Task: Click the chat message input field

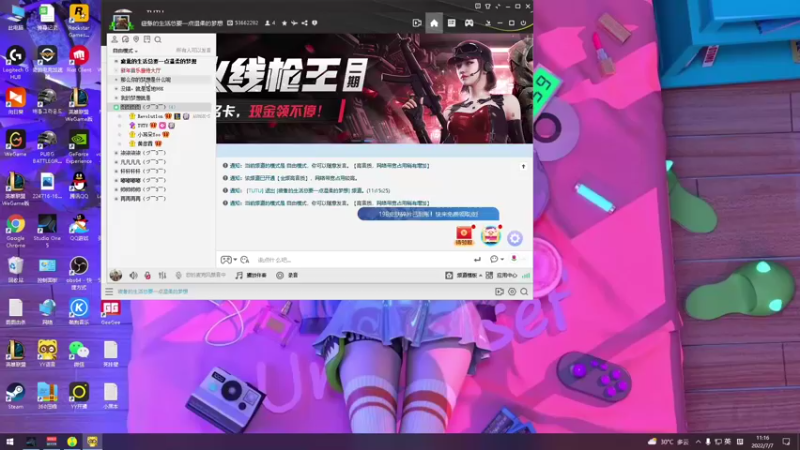Action: (x=361, y=260)
